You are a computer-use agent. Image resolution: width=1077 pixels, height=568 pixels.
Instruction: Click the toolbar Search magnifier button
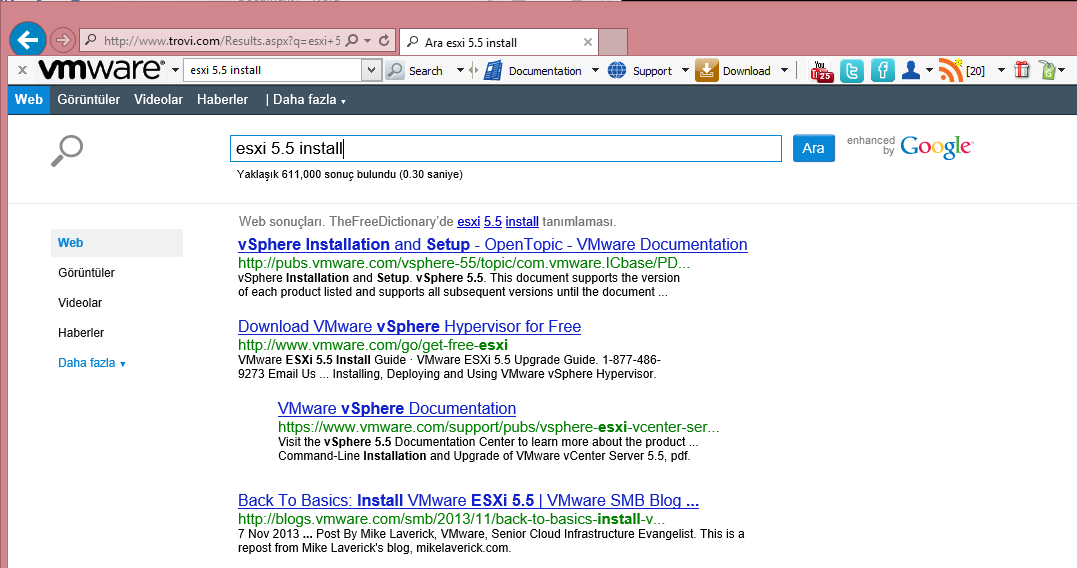pyautogui.click(x=395, y=70)
